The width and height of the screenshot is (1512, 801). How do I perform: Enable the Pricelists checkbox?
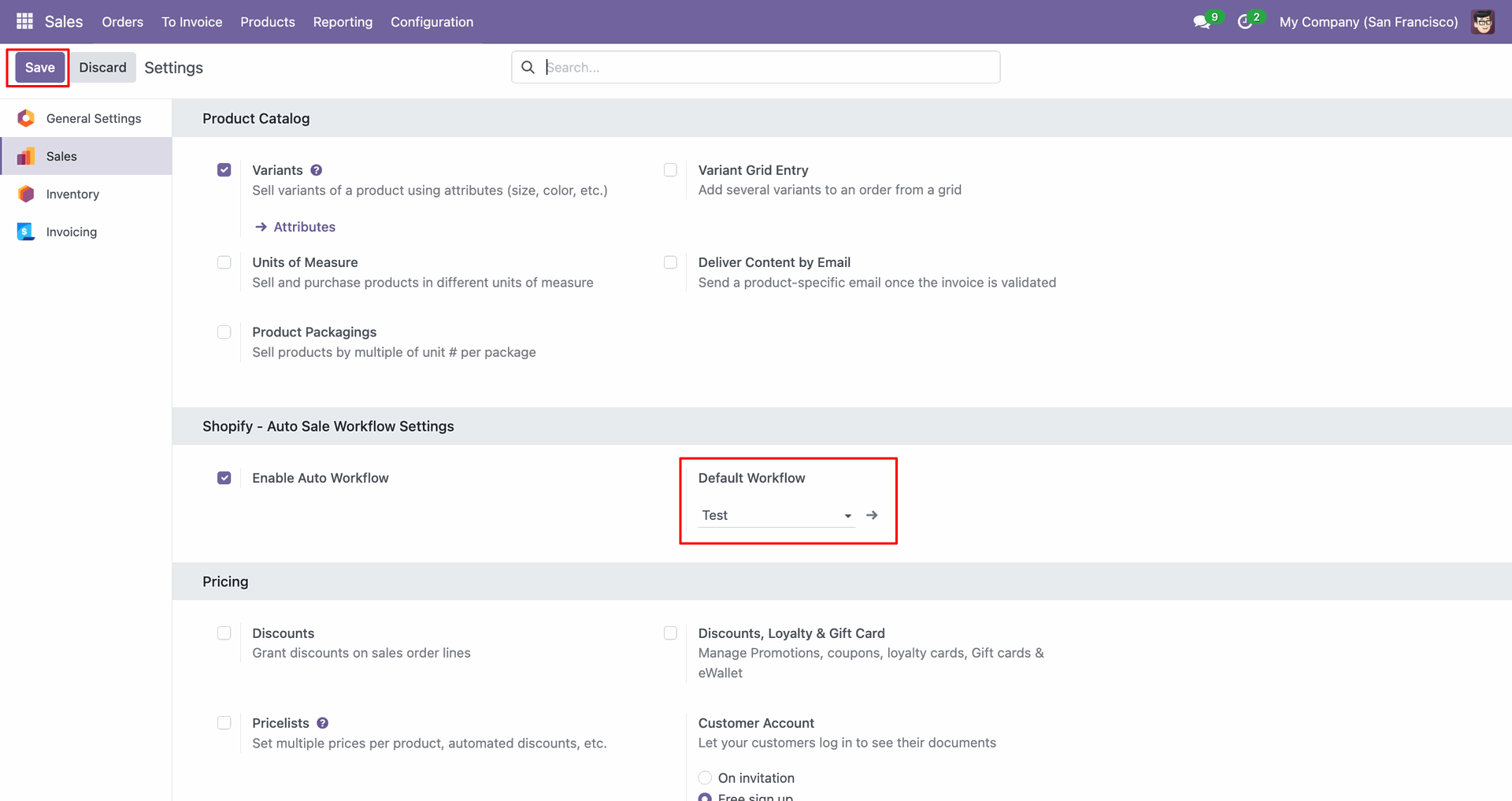point(224,723)
